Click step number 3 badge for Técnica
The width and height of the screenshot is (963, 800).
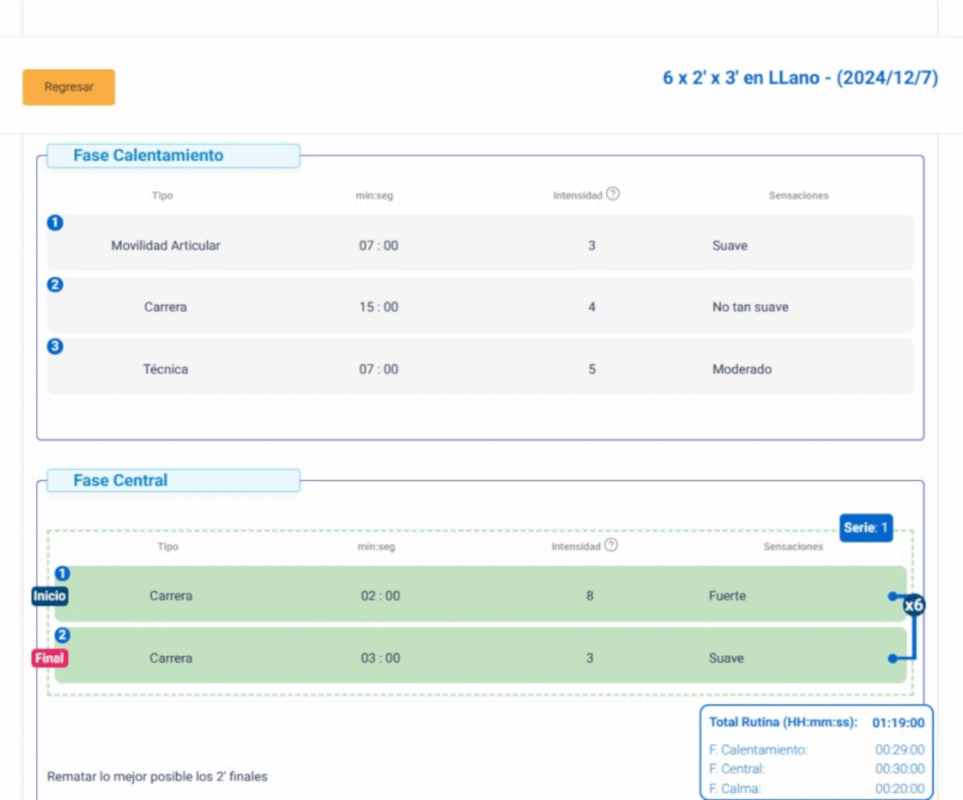pos(56,346)
